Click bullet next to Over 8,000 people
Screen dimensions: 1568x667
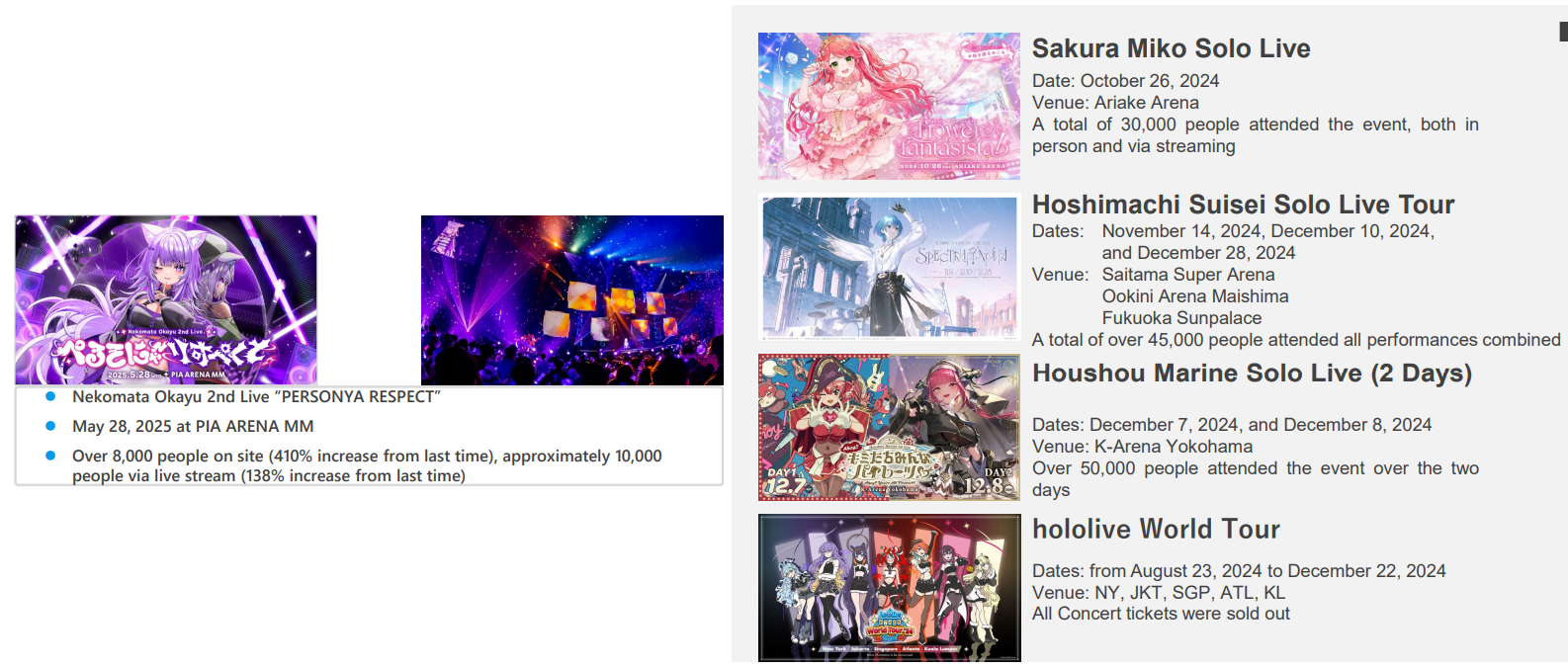[50, 456]
